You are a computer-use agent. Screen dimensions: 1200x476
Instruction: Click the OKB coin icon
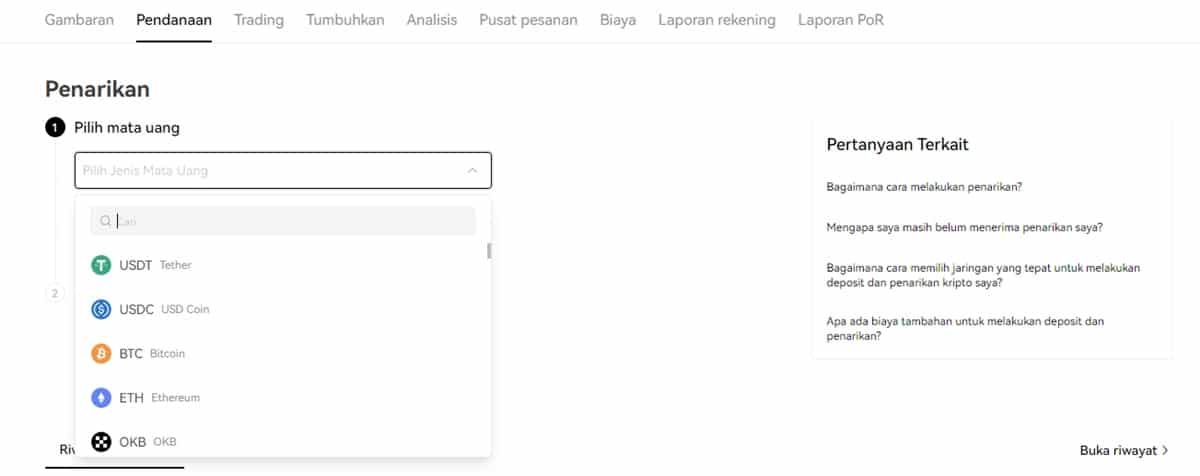[x=101, y=441]
